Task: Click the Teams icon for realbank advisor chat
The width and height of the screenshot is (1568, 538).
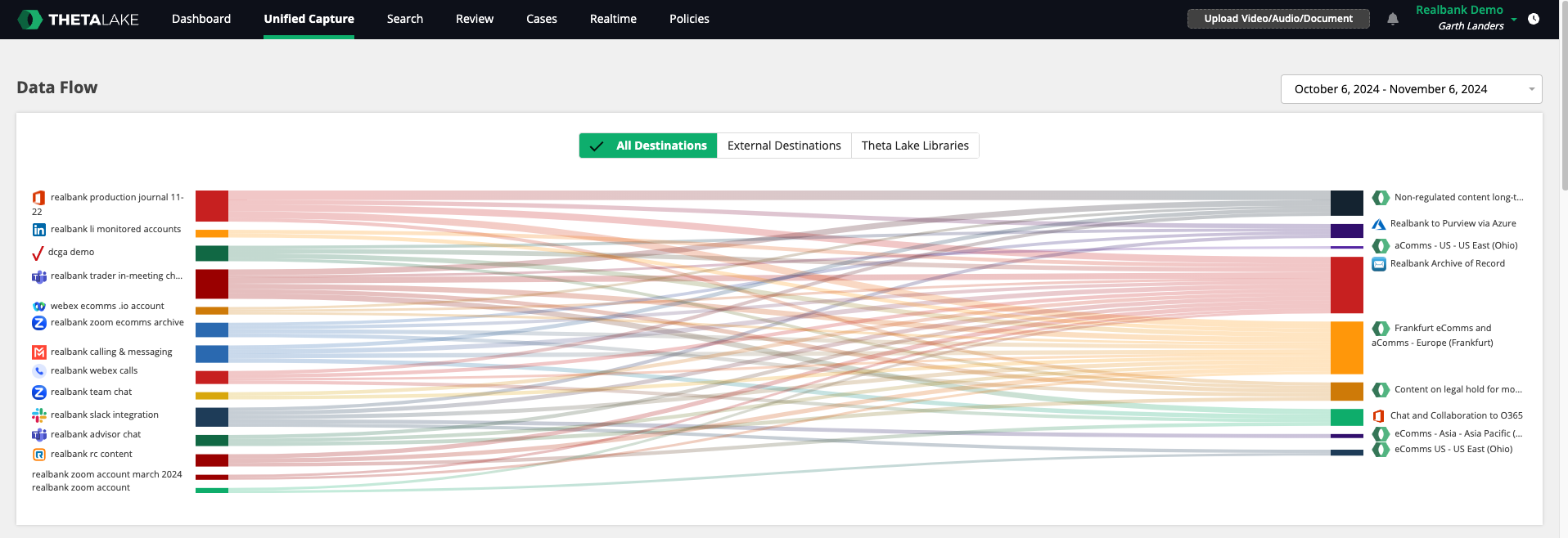Action: click(x=38, y=435)
